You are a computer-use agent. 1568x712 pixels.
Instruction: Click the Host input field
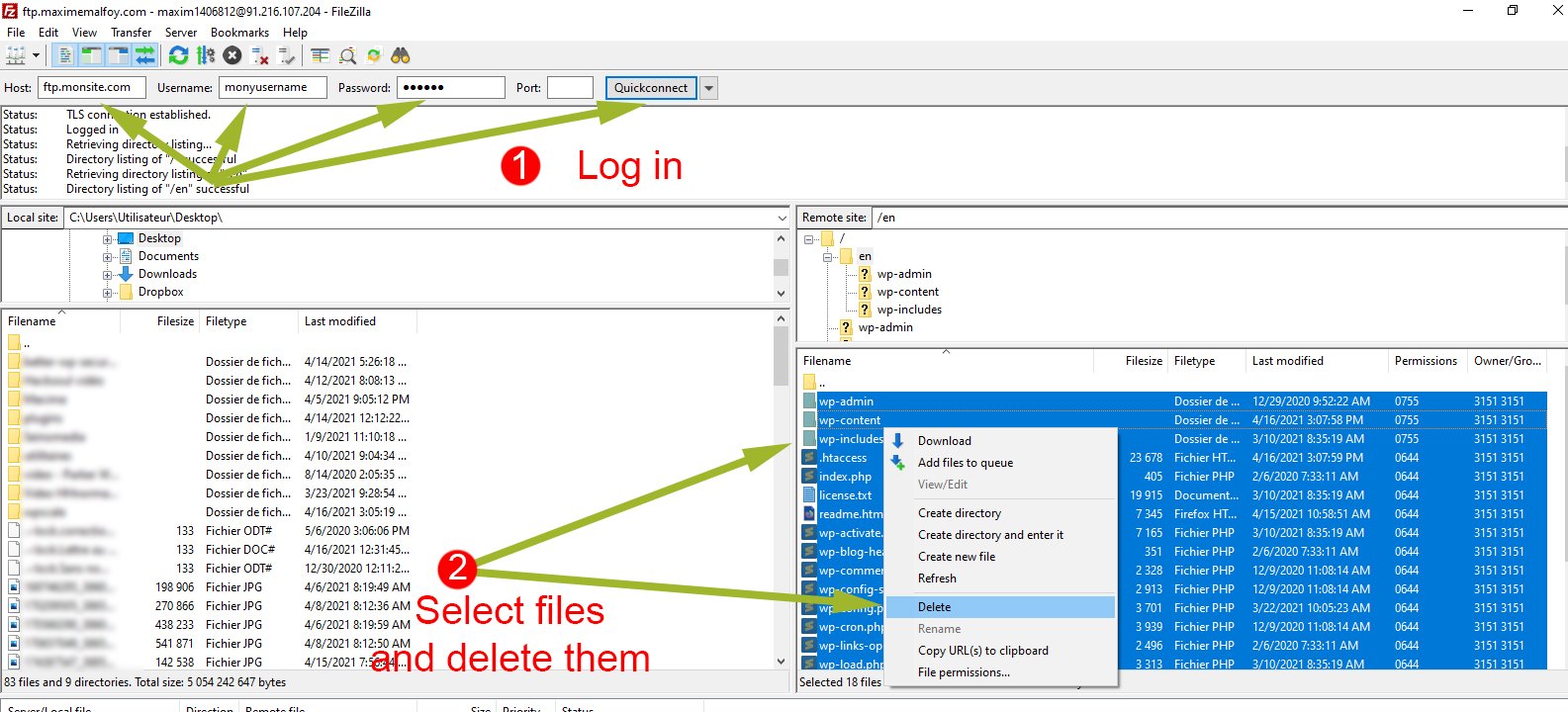tap(91, 88)
